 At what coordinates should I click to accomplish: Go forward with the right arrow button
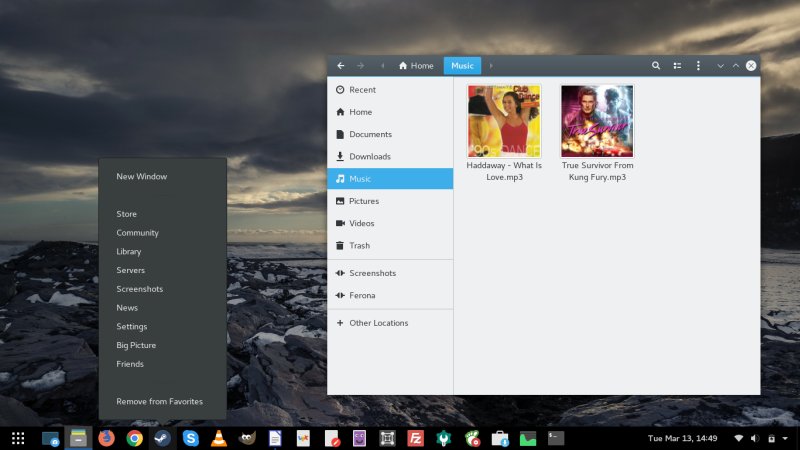tap(360, 66)
